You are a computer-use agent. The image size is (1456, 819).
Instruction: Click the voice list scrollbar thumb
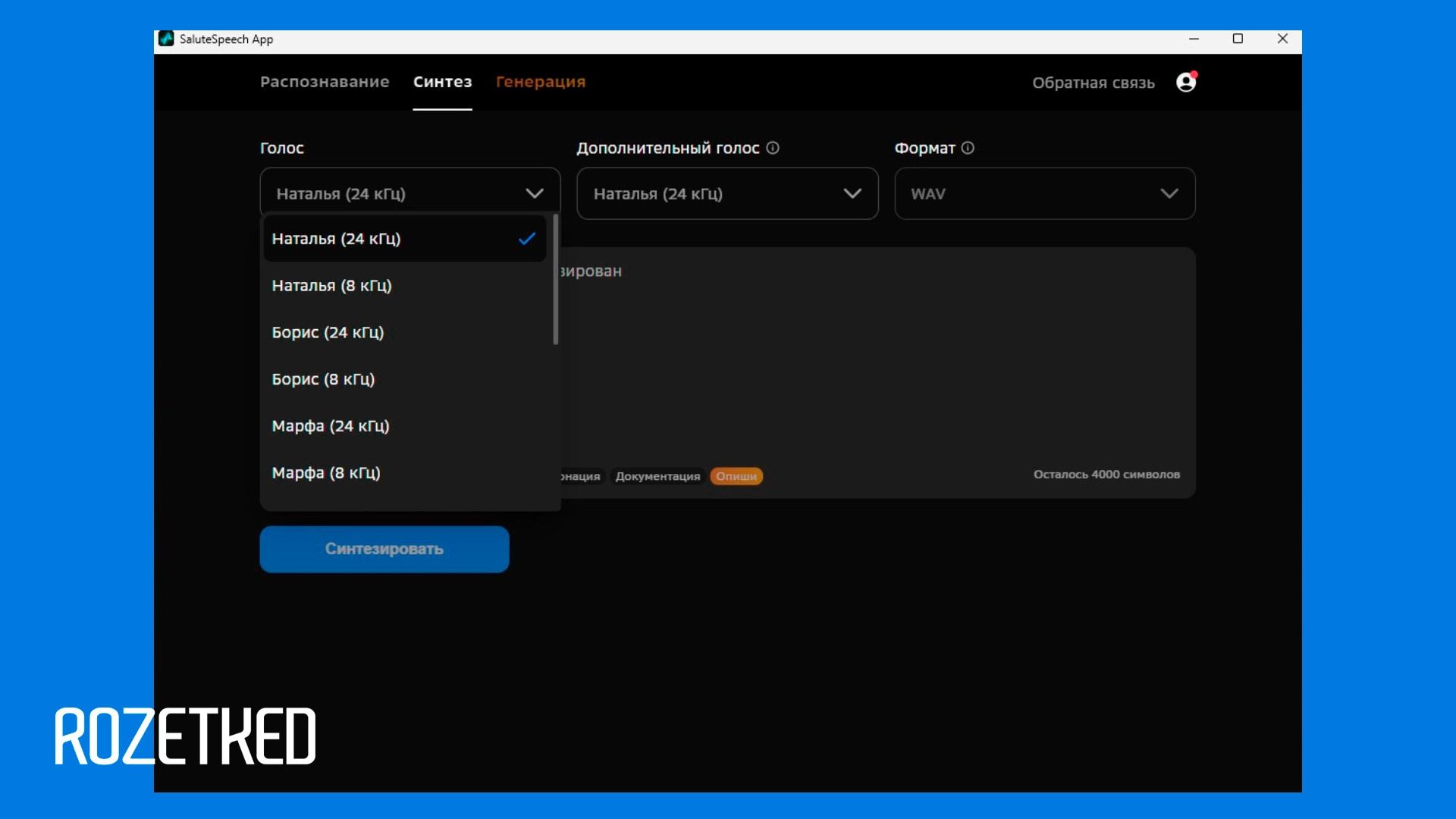point(556,281)
